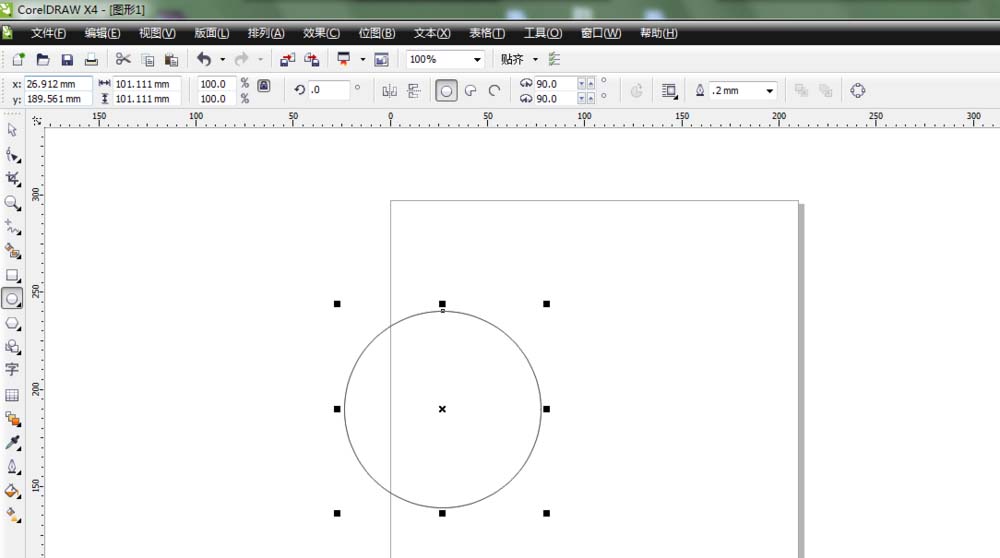Open the 视图(V) menu
Screen dimensions: 1000x558
(157, 33)
